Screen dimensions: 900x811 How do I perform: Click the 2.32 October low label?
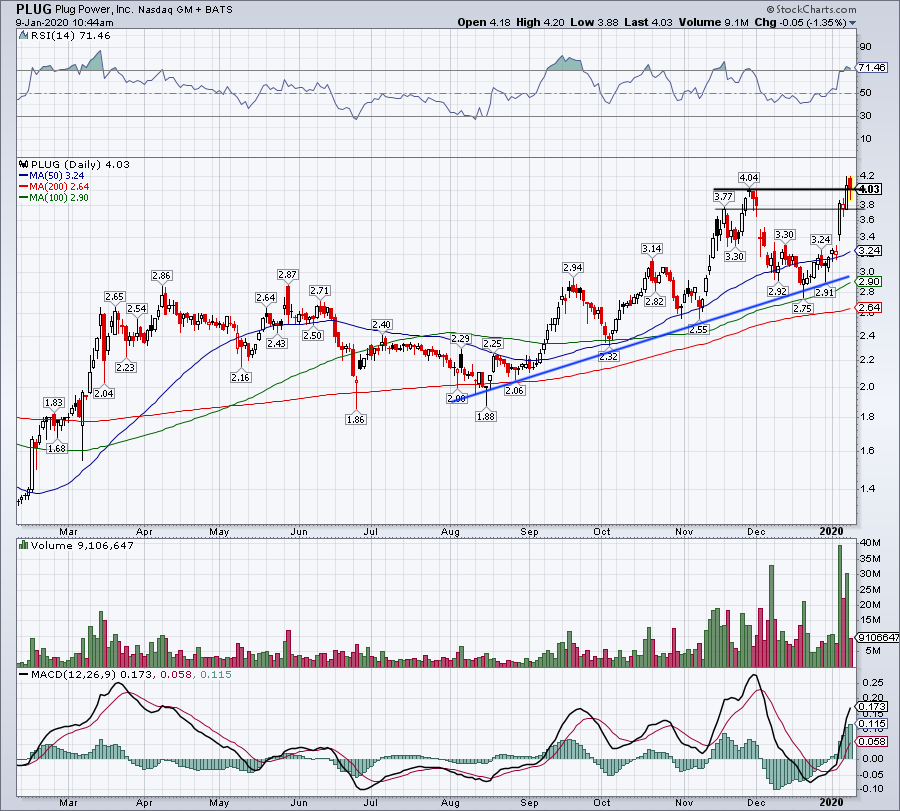(x=608, y=356)
